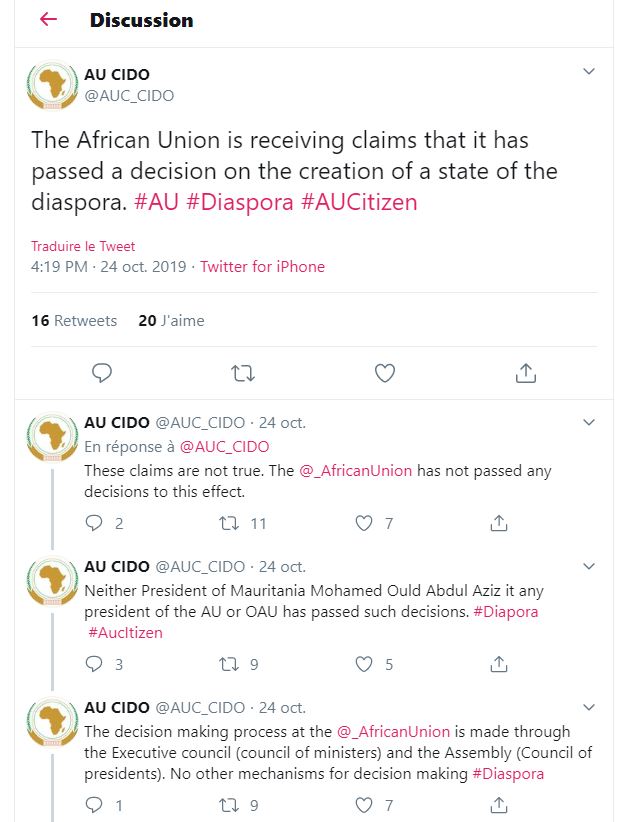Open the @_AfricanUnion mention in first reply

pos(355,470)
